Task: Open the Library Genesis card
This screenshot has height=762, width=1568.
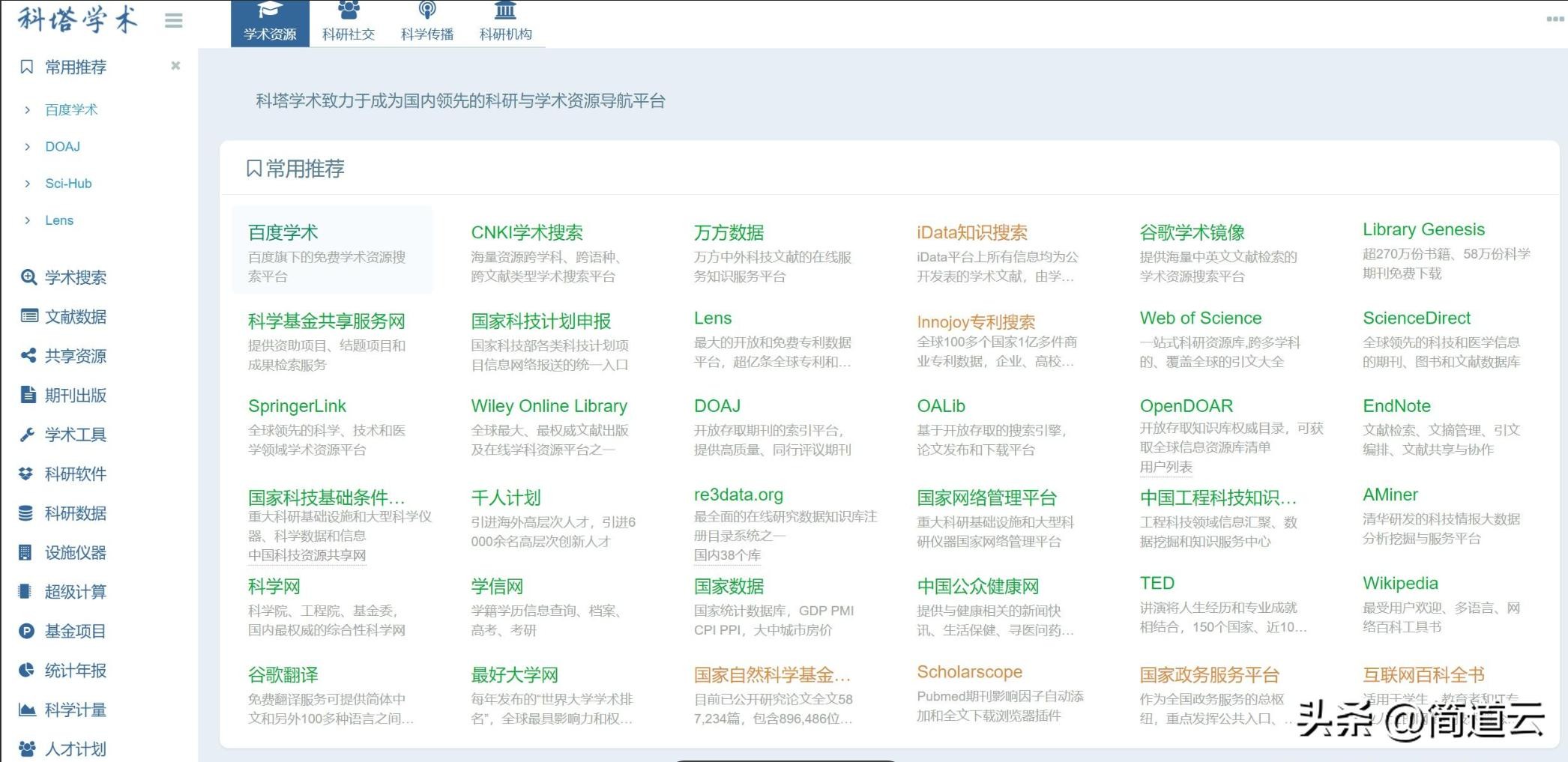Action: point(1447,251)
